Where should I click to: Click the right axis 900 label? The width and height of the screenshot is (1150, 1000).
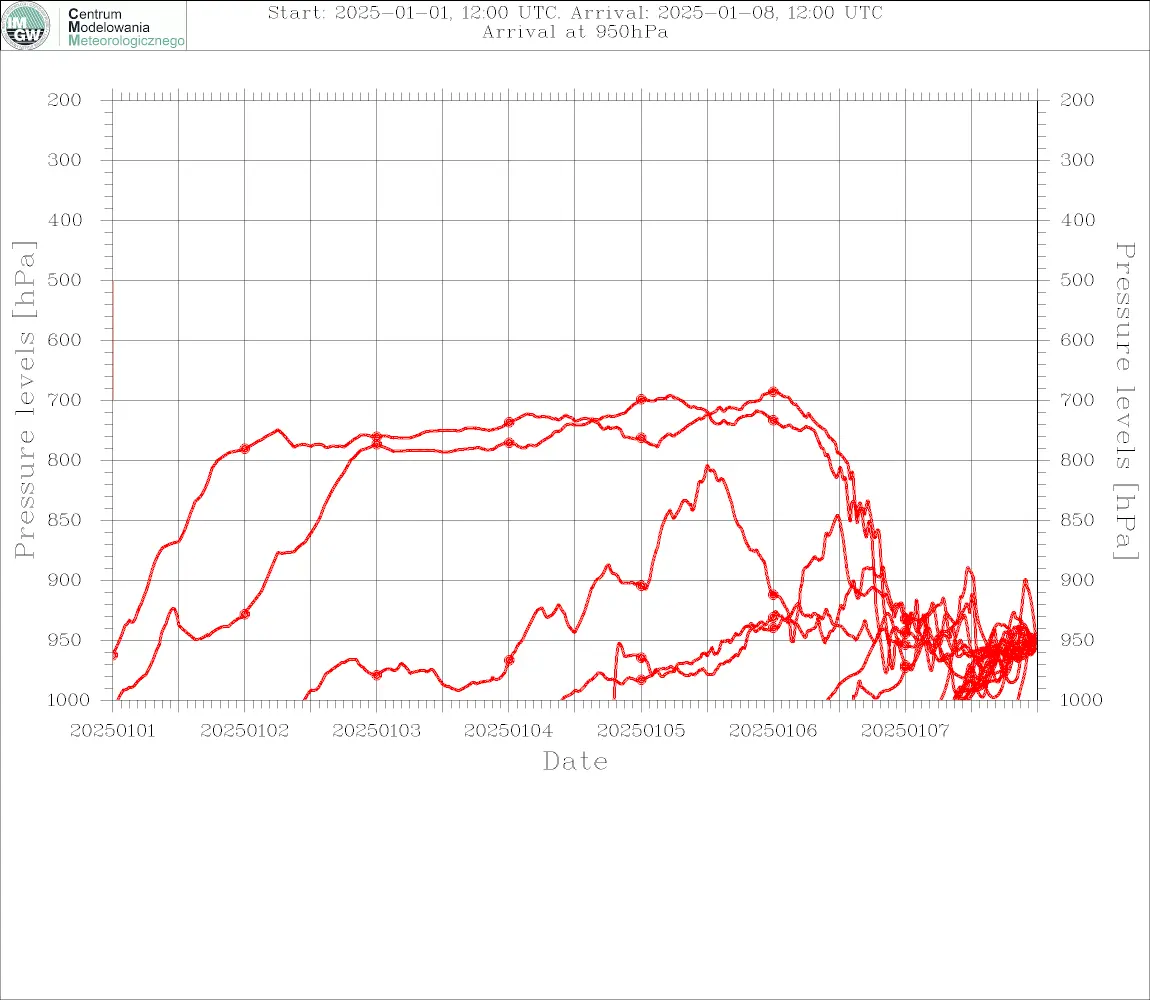tap(1077, 580)
